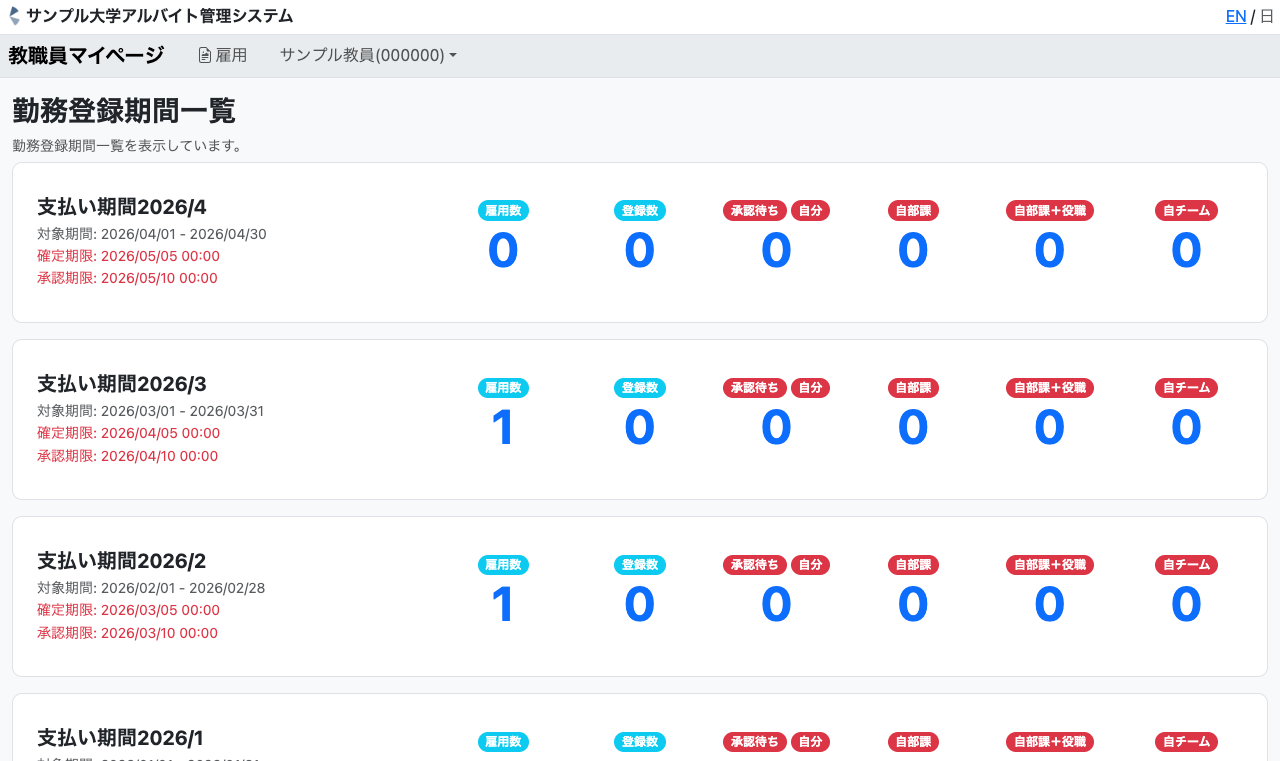Click the system logo icon in the header
The width and height of the screenshot is (1280, 761).
(x=14, y=16)
